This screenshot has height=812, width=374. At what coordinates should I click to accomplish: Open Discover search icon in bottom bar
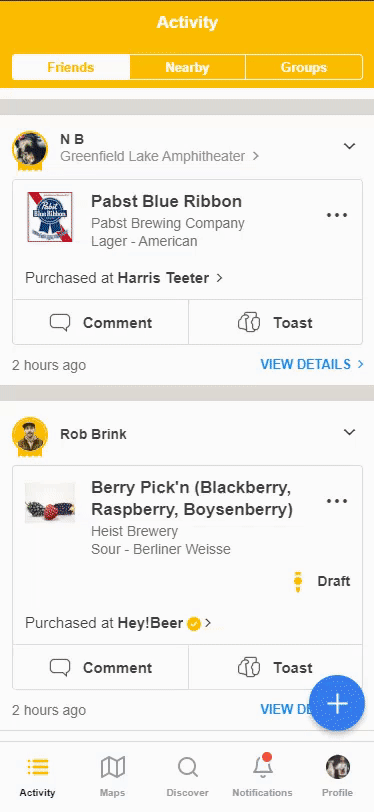pos(188,767)
